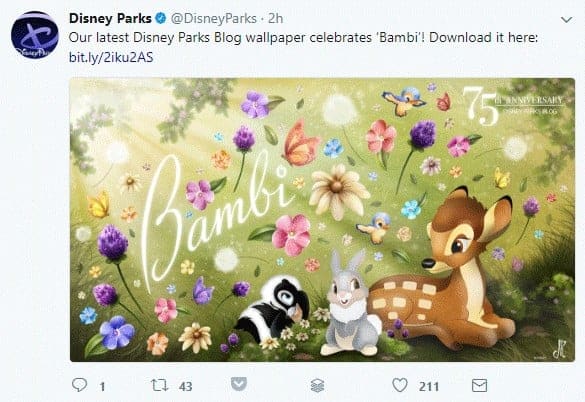Open the 2h timestamp permalink
This screenshot has width=585, height=402.
point(276,18)
